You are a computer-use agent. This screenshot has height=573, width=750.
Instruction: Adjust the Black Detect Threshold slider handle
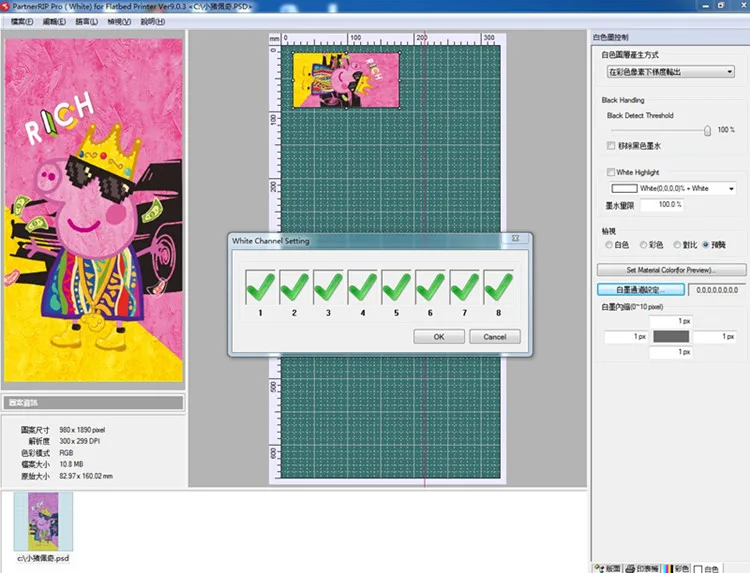click(x=707, y=130)
